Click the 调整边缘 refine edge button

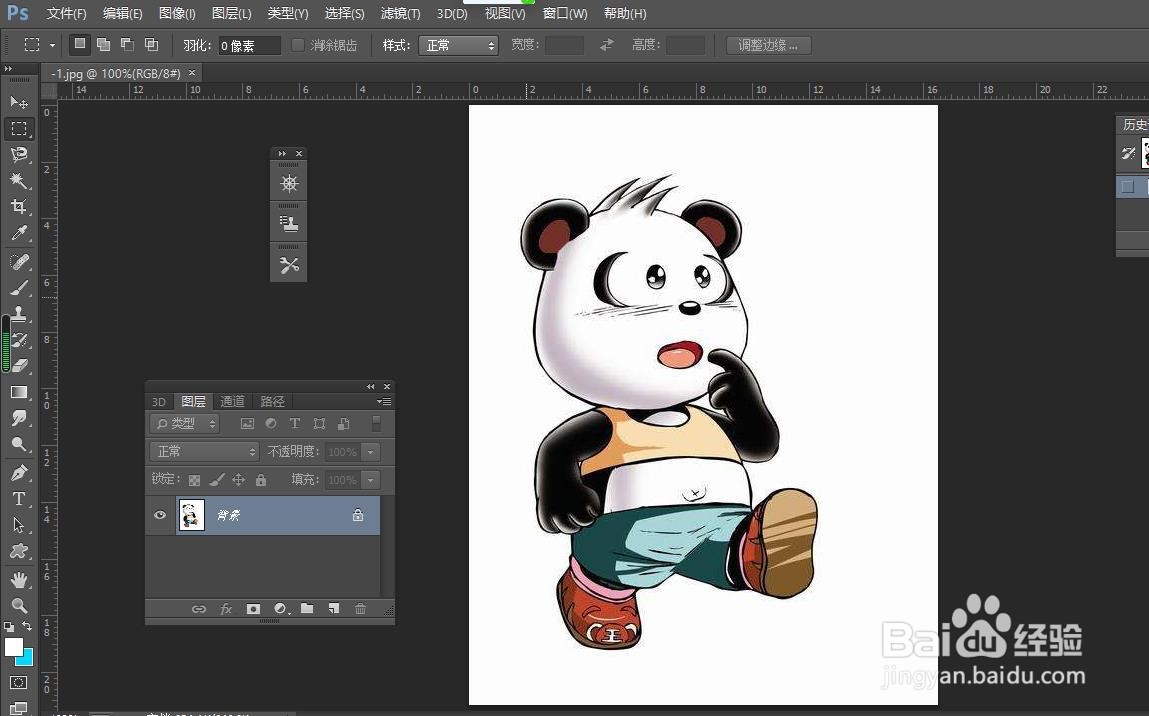click(x=769, y=45)
